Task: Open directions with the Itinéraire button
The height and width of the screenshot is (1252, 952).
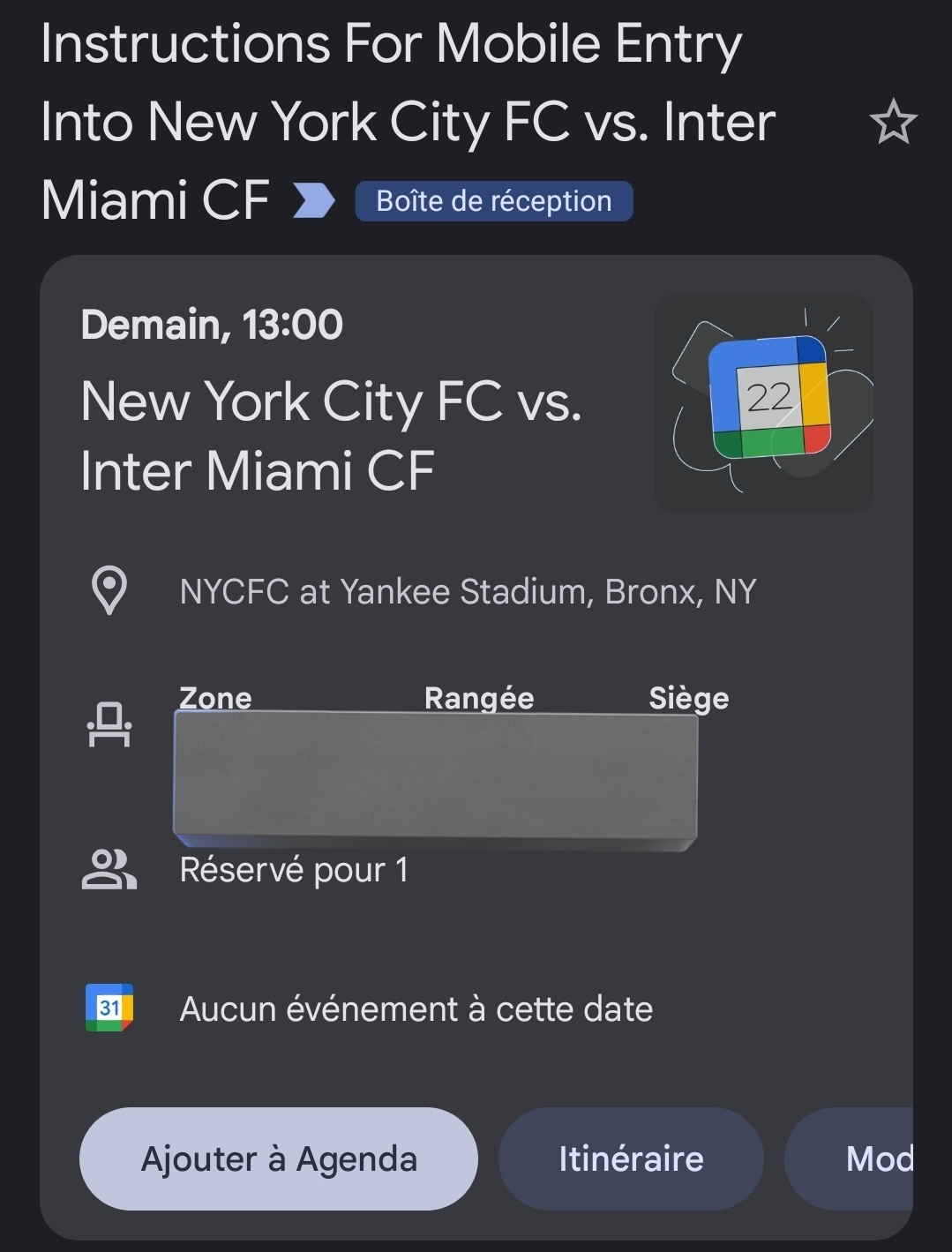Action: (631, 1158)
